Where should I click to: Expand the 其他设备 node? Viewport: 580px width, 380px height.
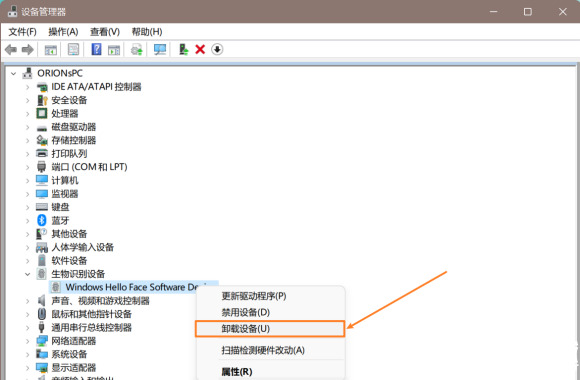[x=27, y=234]
